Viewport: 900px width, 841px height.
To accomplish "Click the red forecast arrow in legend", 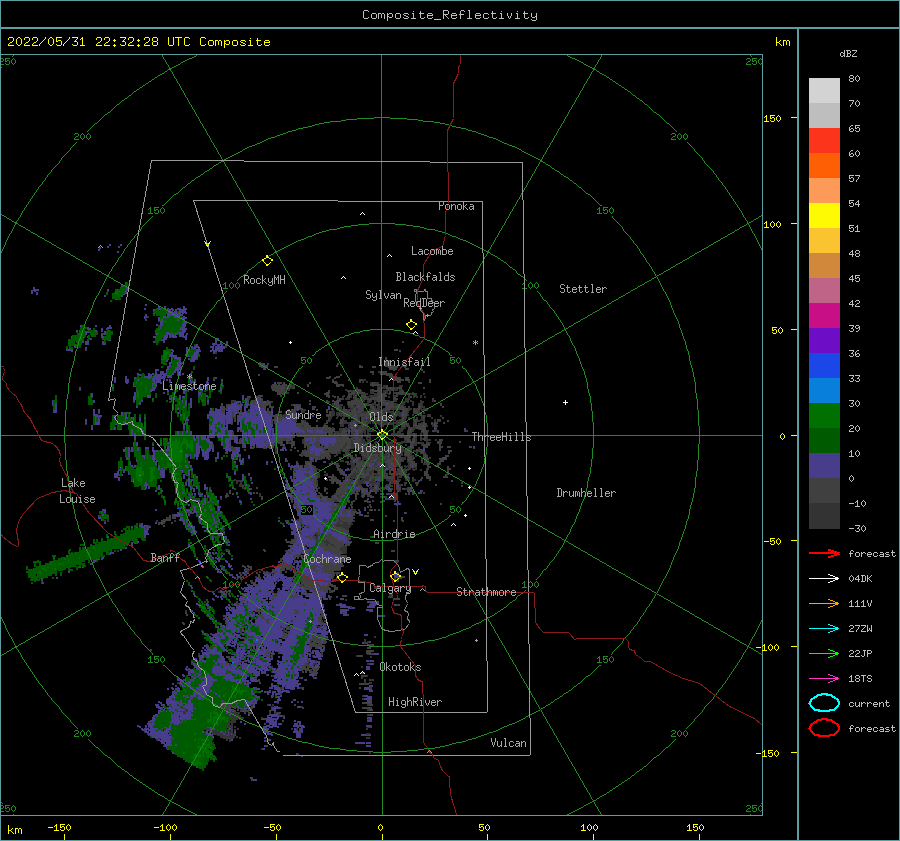I will 824,553.
